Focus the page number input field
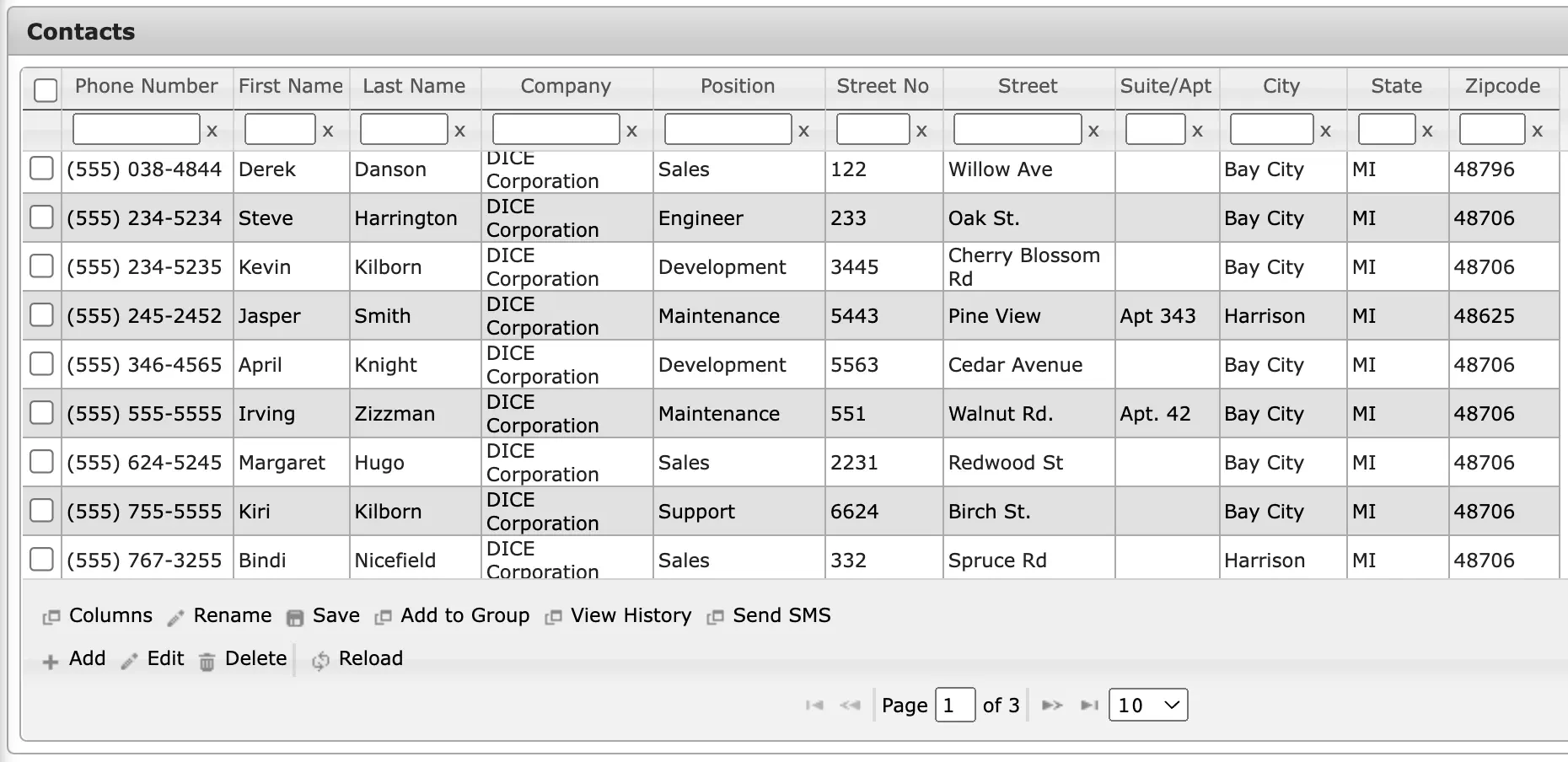Image resolution: width=1568 pixels, height=762 pixels. pyautogui.click(x=955, y=705)
